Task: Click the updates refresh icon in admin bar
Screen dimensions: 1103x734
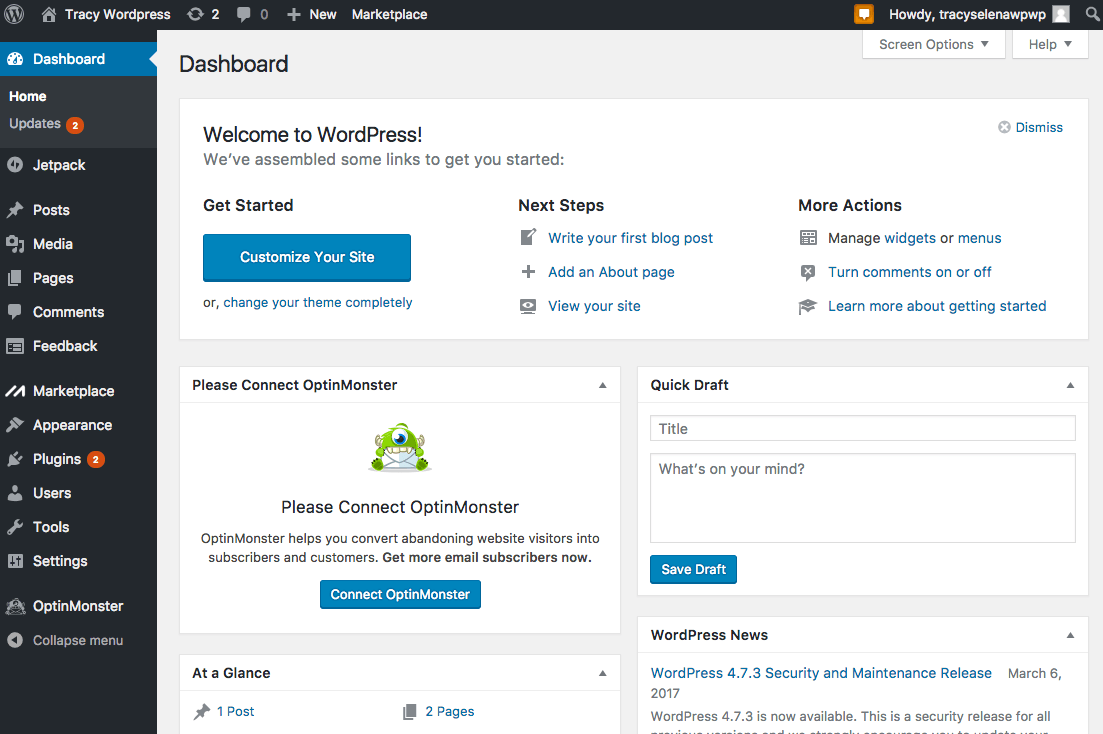Action: [195, 14]
